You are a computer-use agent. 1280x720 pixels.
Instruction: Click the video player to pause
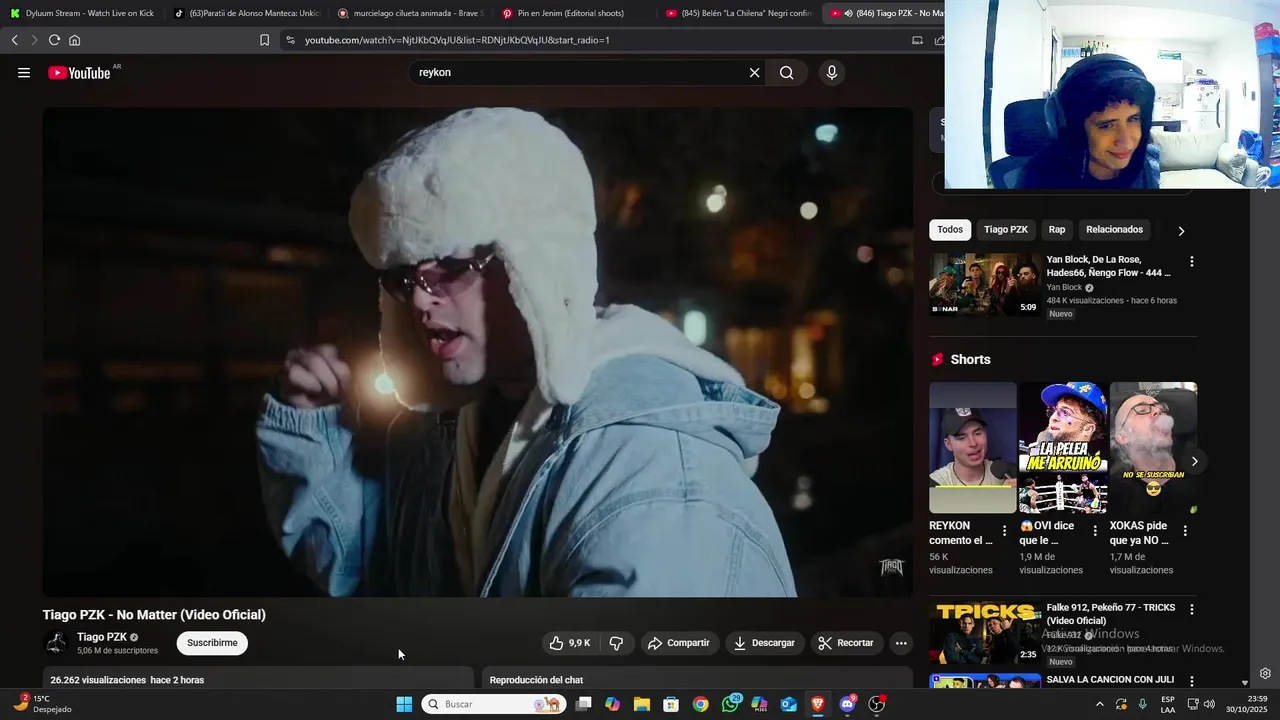478,352
